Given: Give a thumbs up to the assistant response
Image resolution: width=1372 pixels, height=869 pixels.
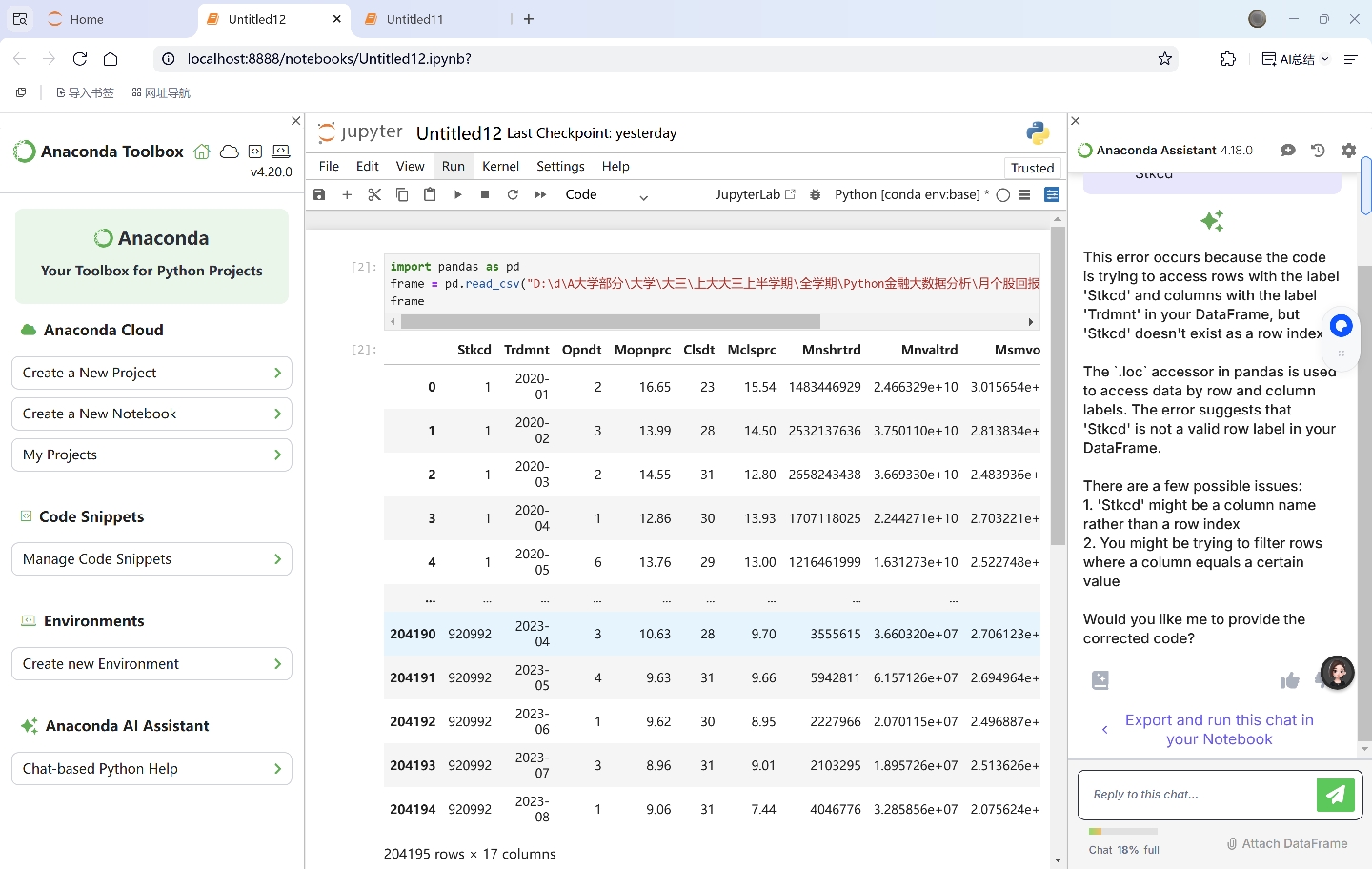Looking at the screenshot, I should pos(1289,680).
